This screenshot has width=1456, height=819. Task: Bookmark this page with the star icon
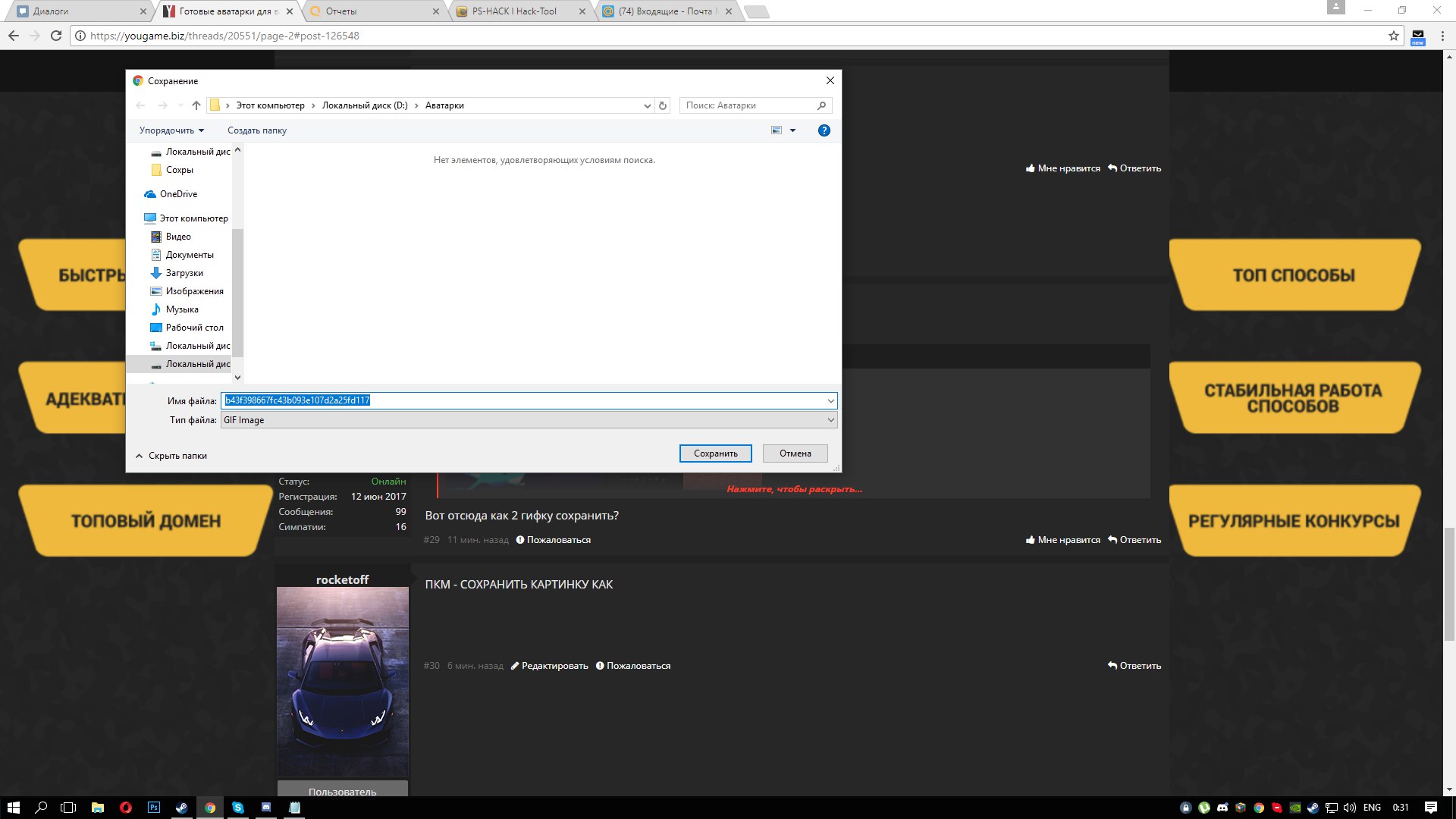[x=1394, y=36]
